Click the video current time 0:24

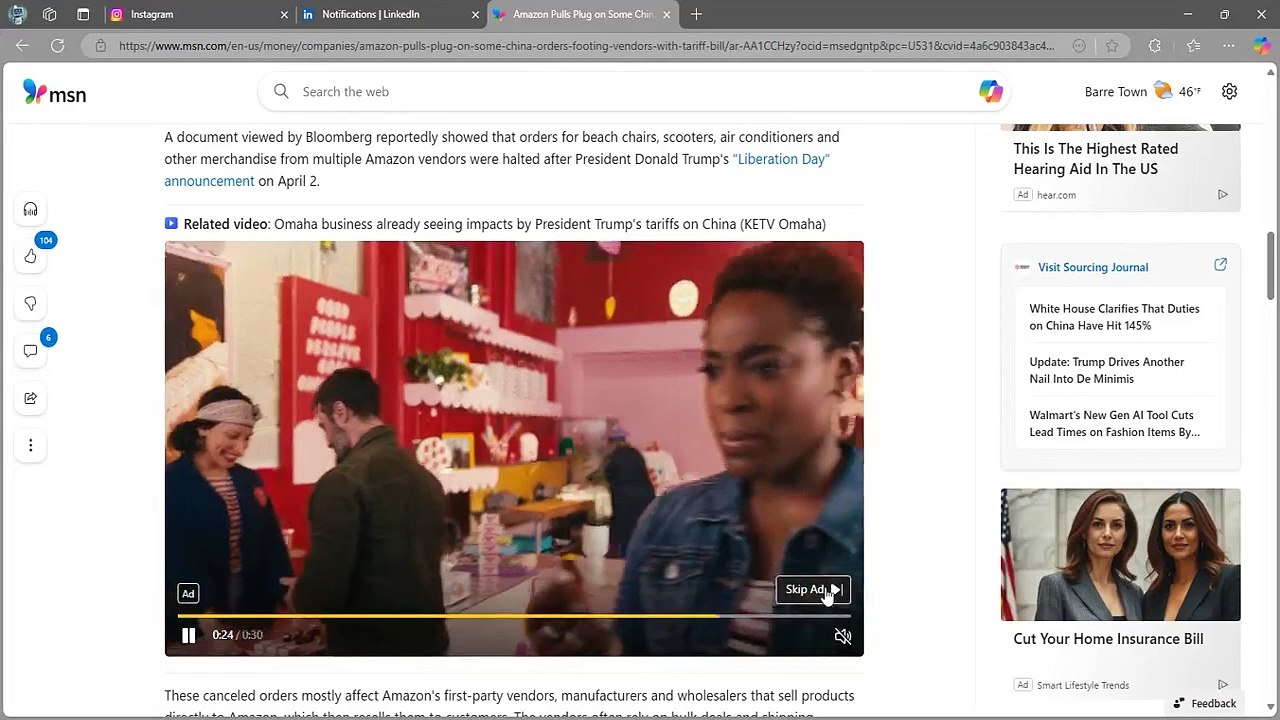[222, 635]
